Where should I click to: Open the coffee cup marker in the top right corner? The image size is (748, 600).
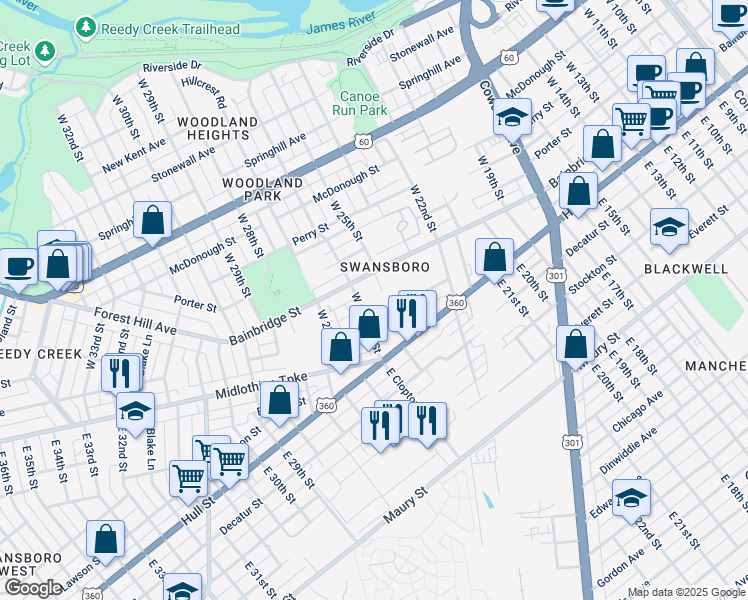732,15
